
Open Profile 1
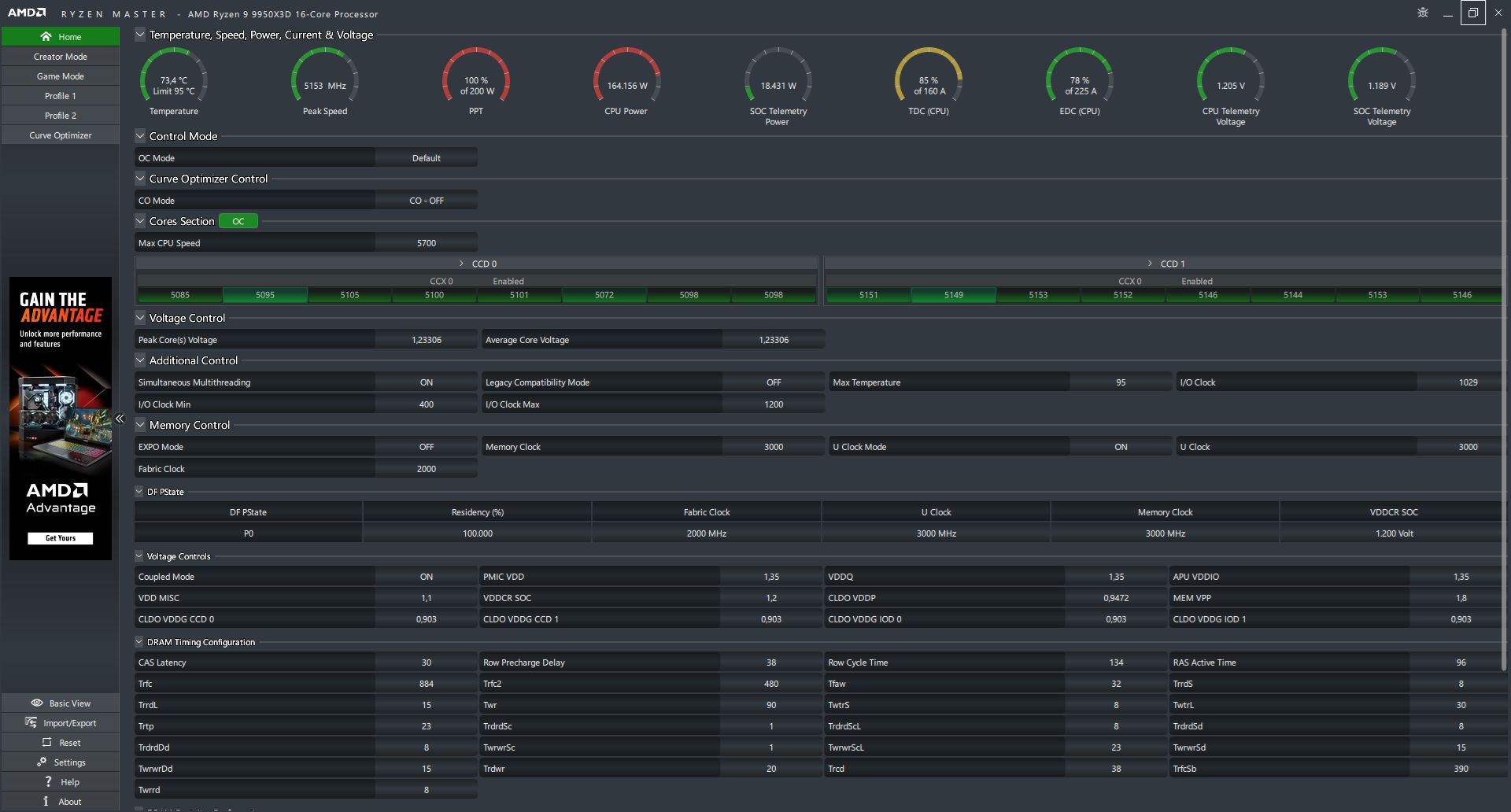(x=61, y=95)
